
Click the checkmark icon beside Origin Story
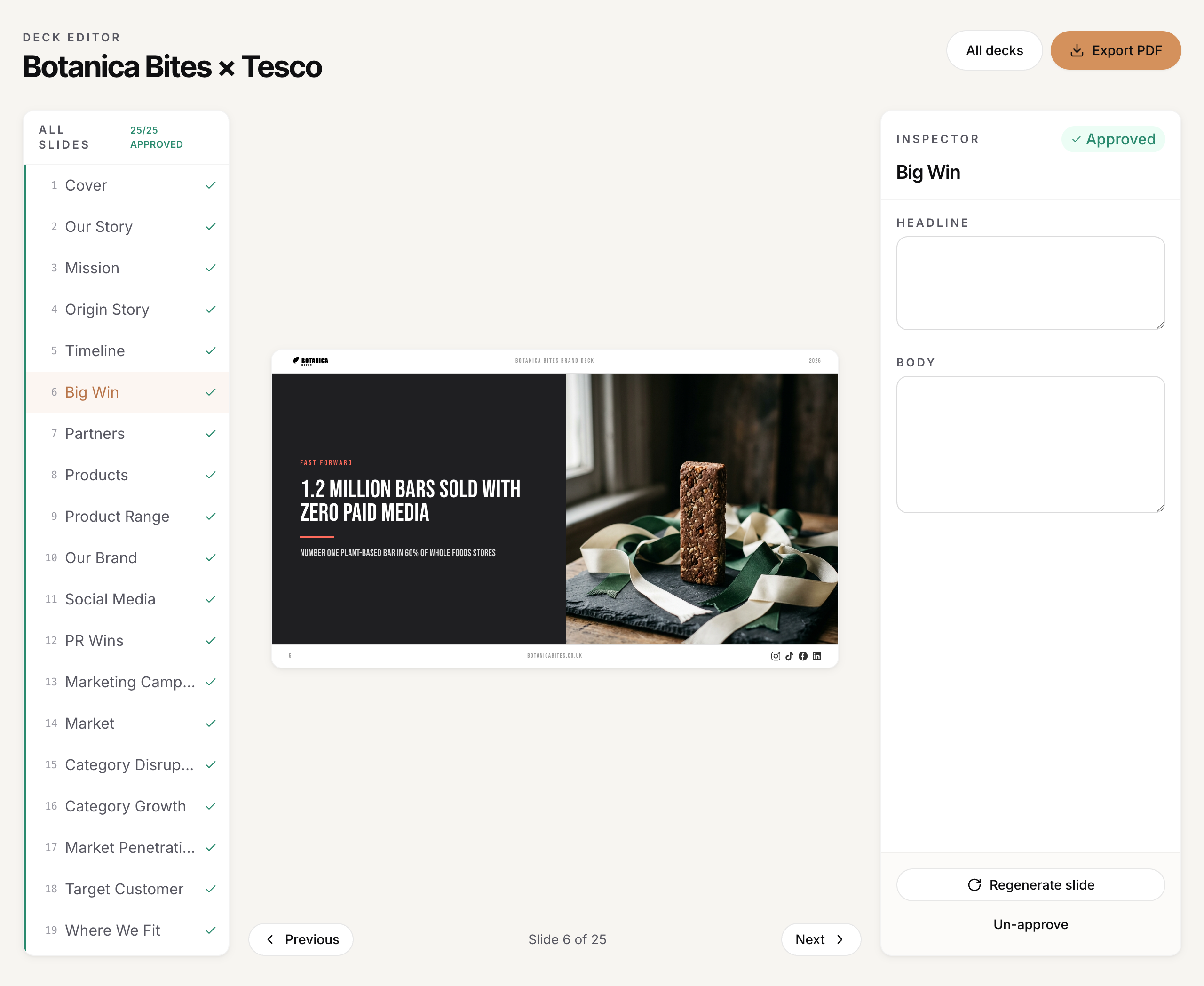click(211, 310)
